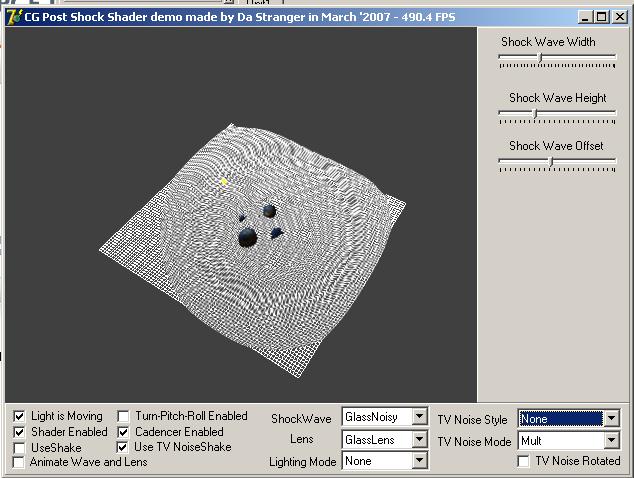Viewport: 634px width, 478px height.
Task: Toggle Use TV NoiseShake checkbox
Action: 122,447
